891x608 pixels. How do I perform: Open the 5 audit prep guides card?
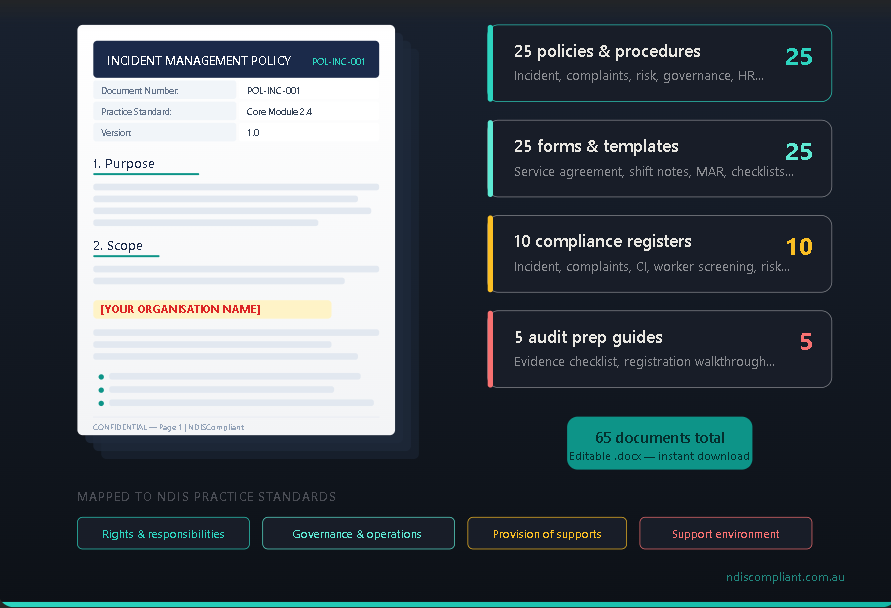[660, 349]
